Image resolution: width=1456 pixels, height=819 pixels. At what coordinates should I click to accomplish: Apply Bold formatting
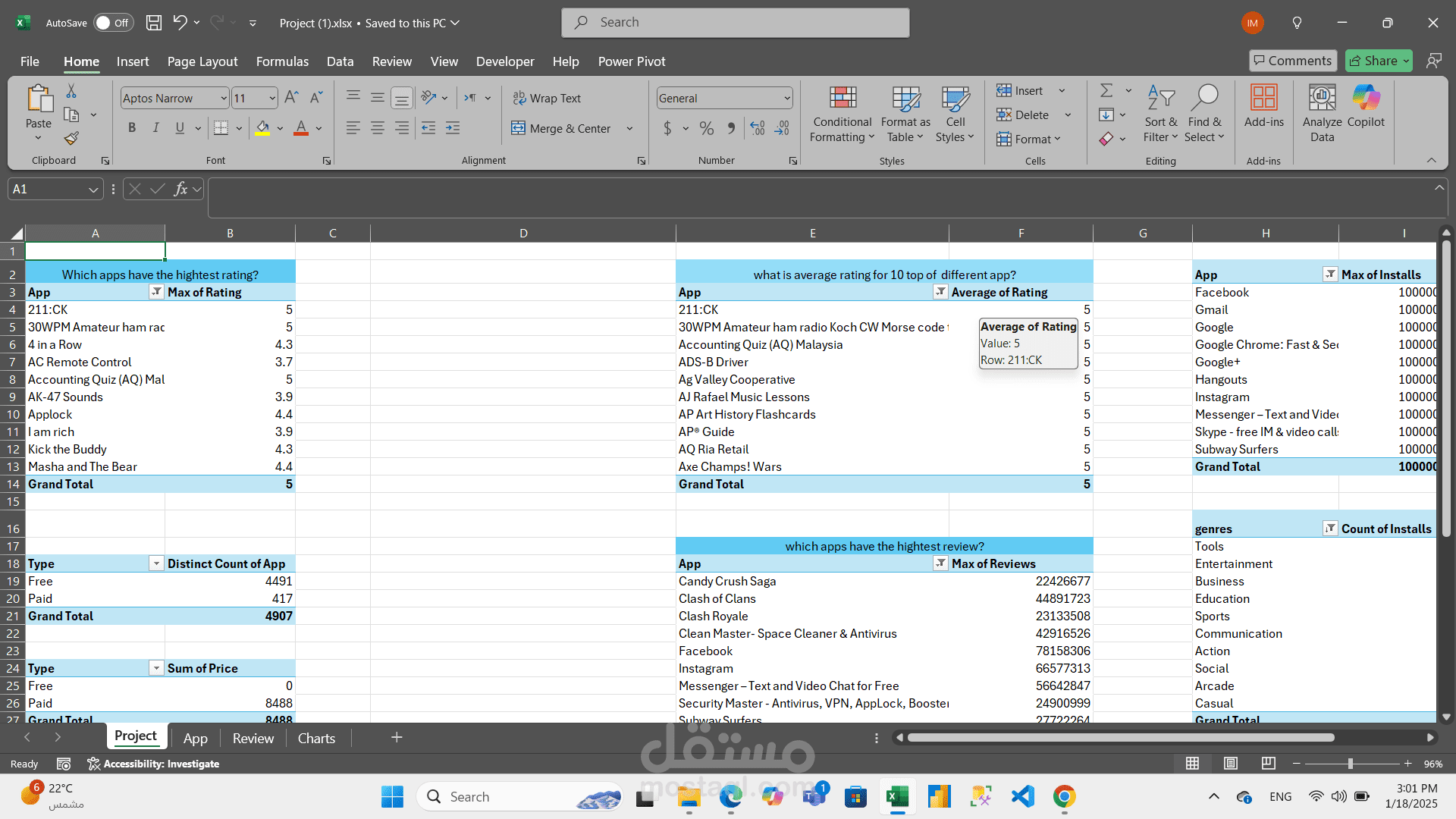coord(132,128)
